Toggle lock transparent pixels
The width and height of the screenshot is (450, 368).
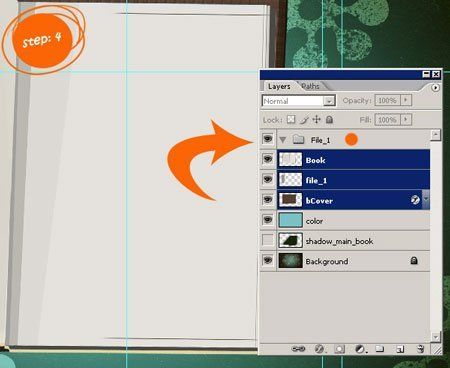[291, 119]
